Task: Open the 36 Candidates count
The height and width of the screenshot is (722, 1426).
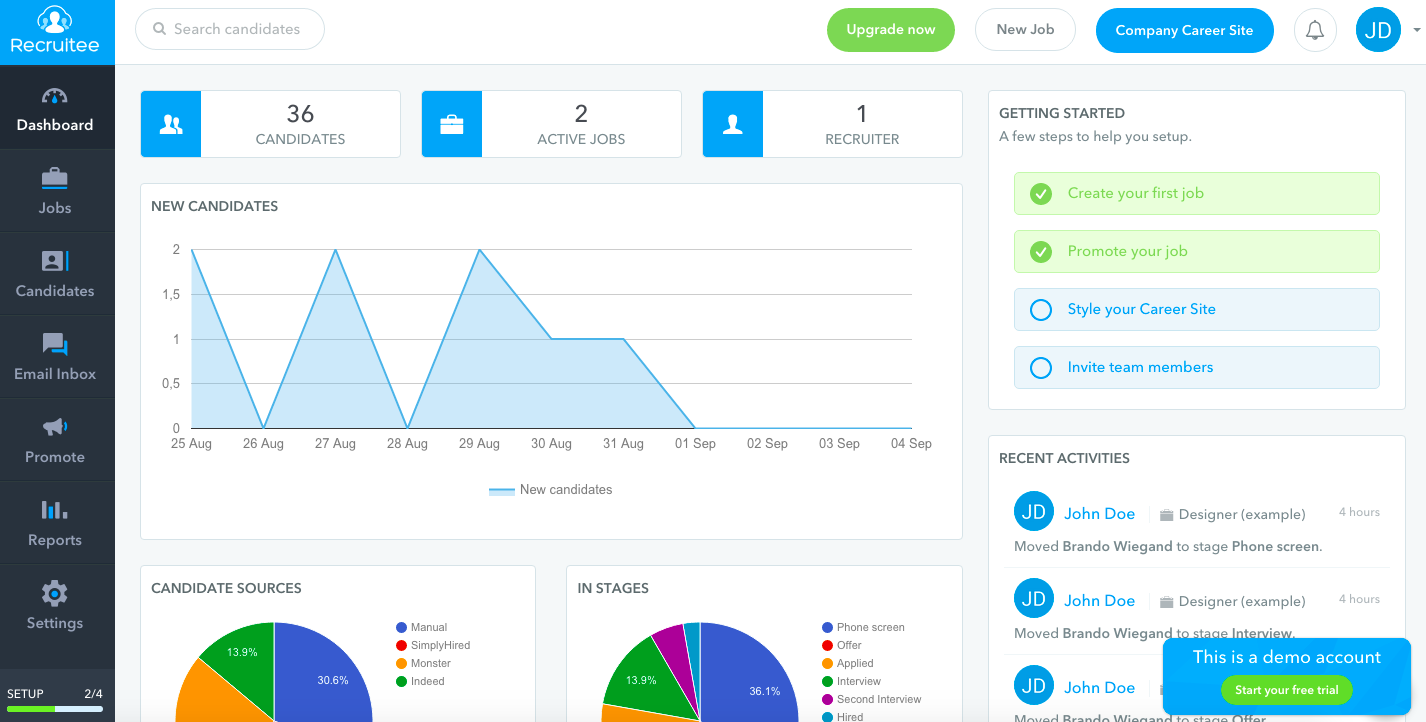Action: 300,124
